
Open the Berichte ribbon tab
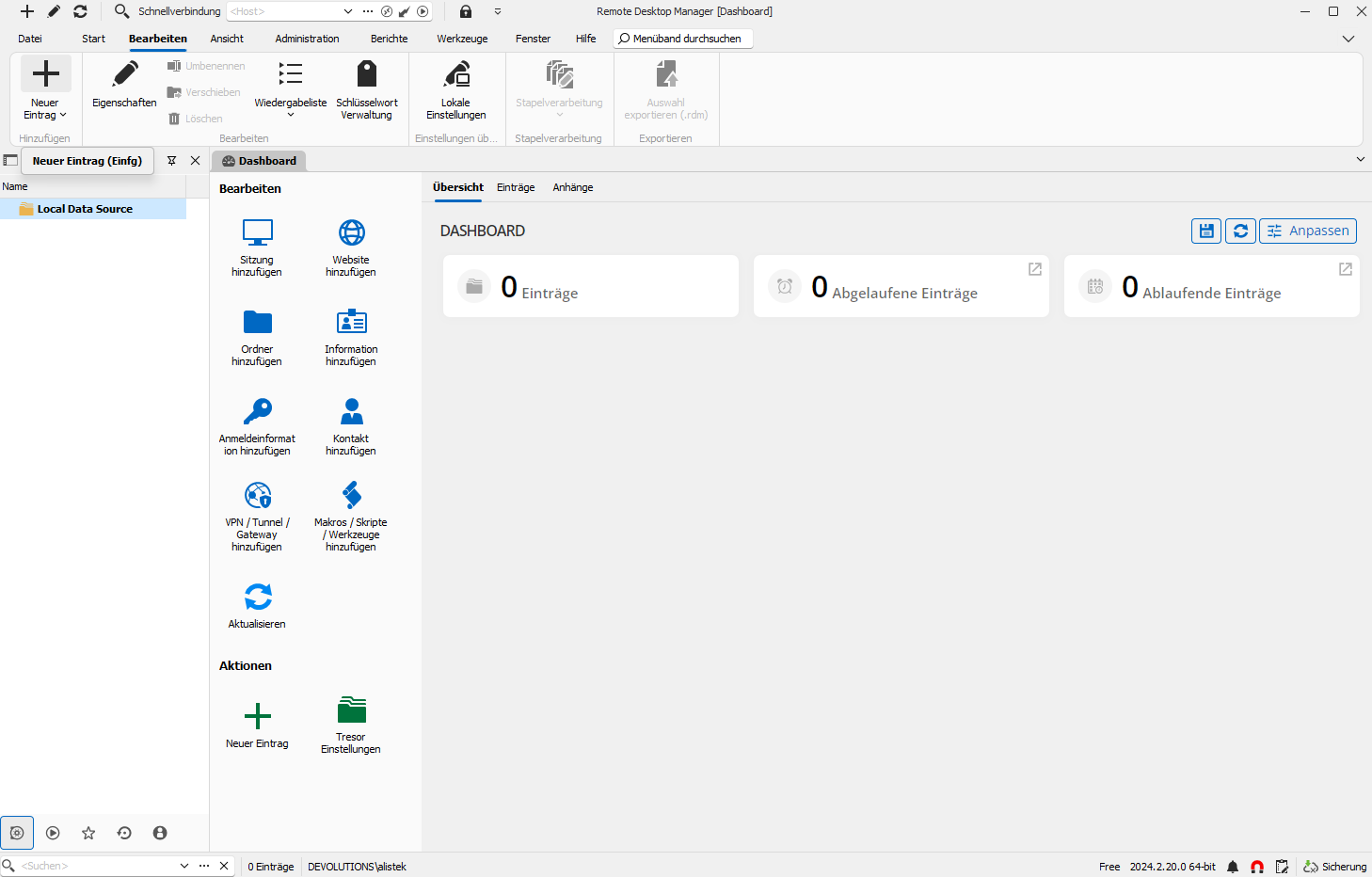(x=389, y=39)
